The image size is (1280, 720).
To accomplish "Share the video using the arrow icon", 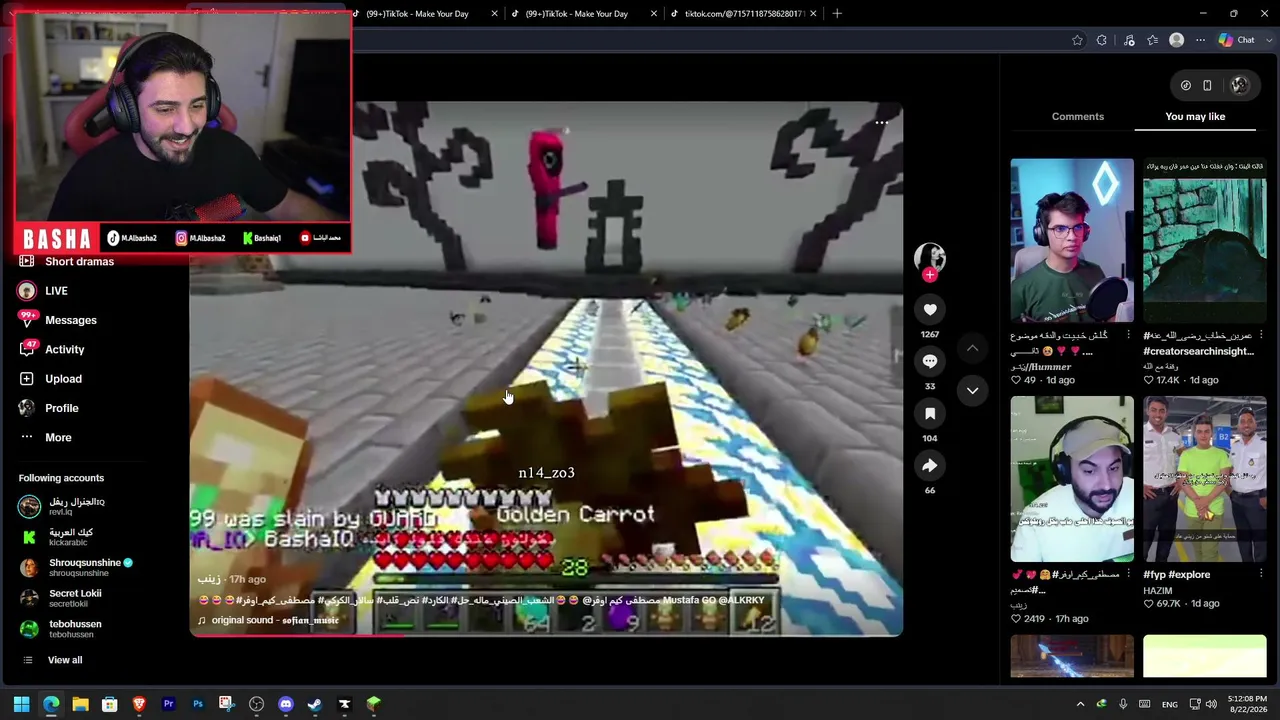I will (x=930, y=465).
